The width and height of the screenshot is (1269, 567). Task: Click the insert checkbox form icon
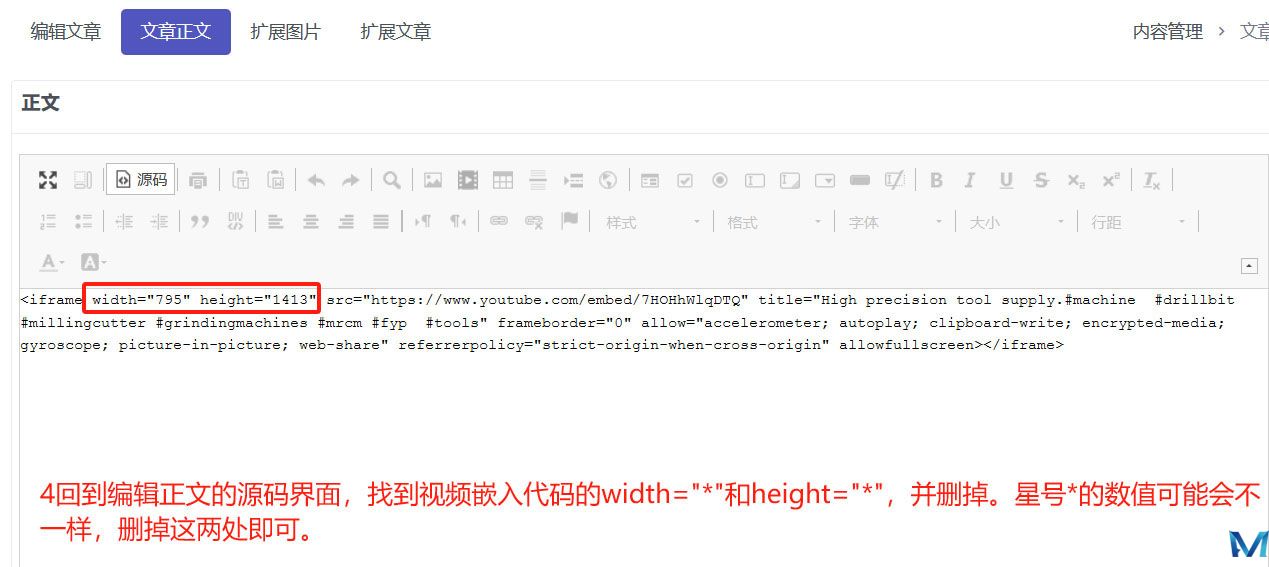coord(685,180)
